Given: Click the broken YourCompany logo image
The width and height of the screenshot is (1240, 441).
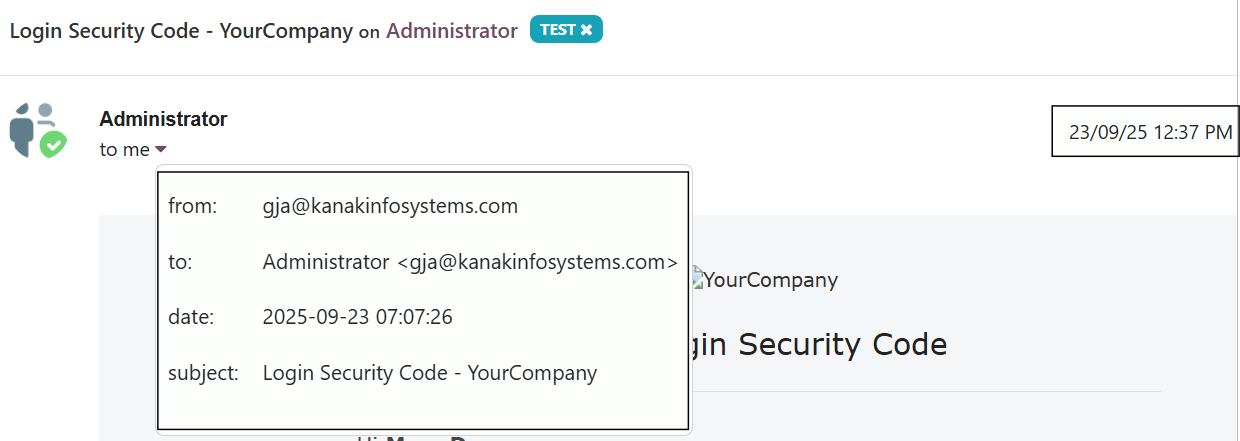Looking at the screenshot, I should coord(765,280).
